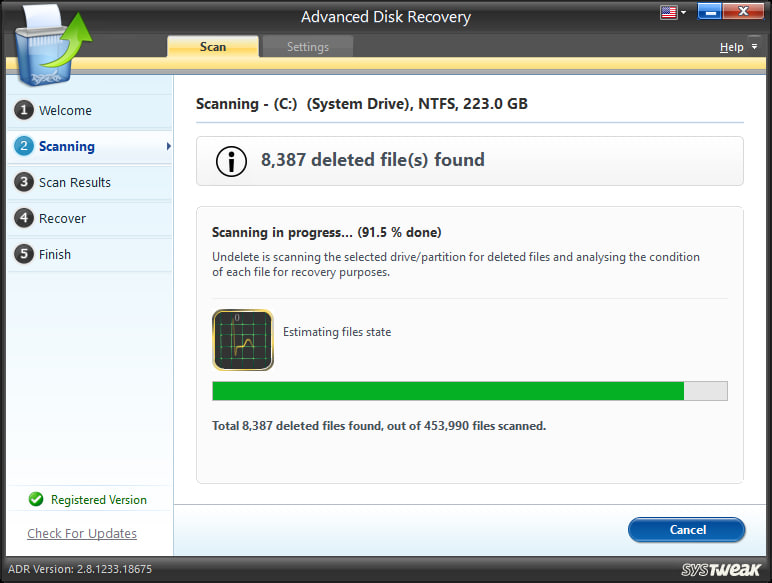Image resolution: width=772 pixels, height=583 pixels.
Task: Select the Welcome step in sidebar
Action: tap(90, 110)
